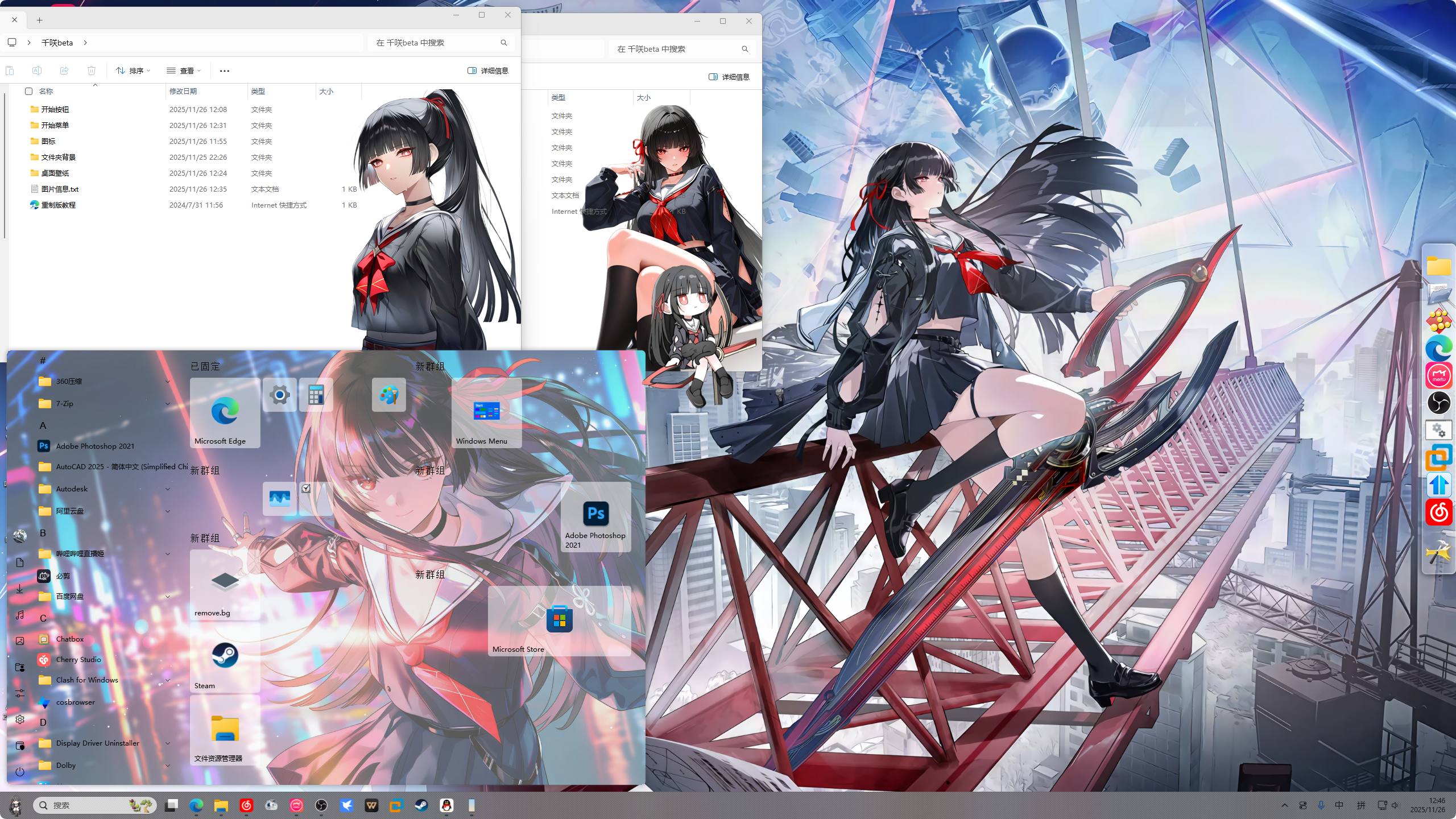The image size is (1456, 819).
Task: Open the 桌面壁纸 folder
Action: 55,173
